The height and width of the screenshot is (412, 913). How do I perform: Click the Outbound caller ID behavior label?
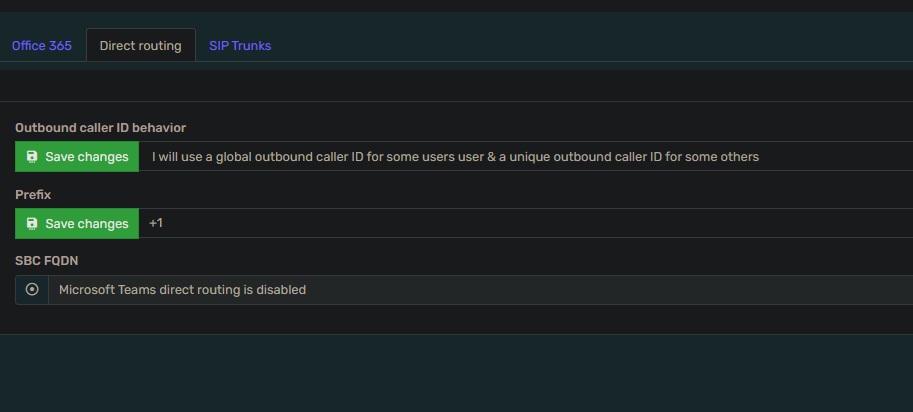101,127
